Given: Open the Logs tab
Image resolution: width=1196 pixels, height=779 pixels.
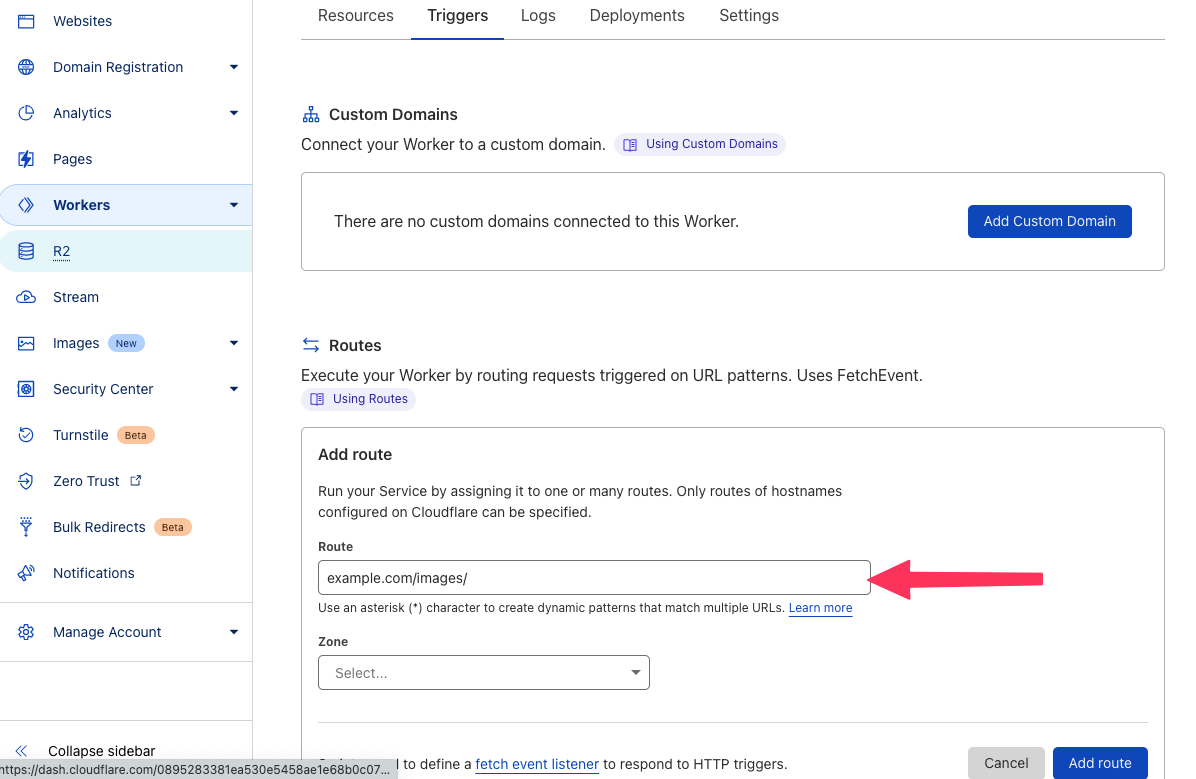Looking at the screenshot, I should 538,16.
